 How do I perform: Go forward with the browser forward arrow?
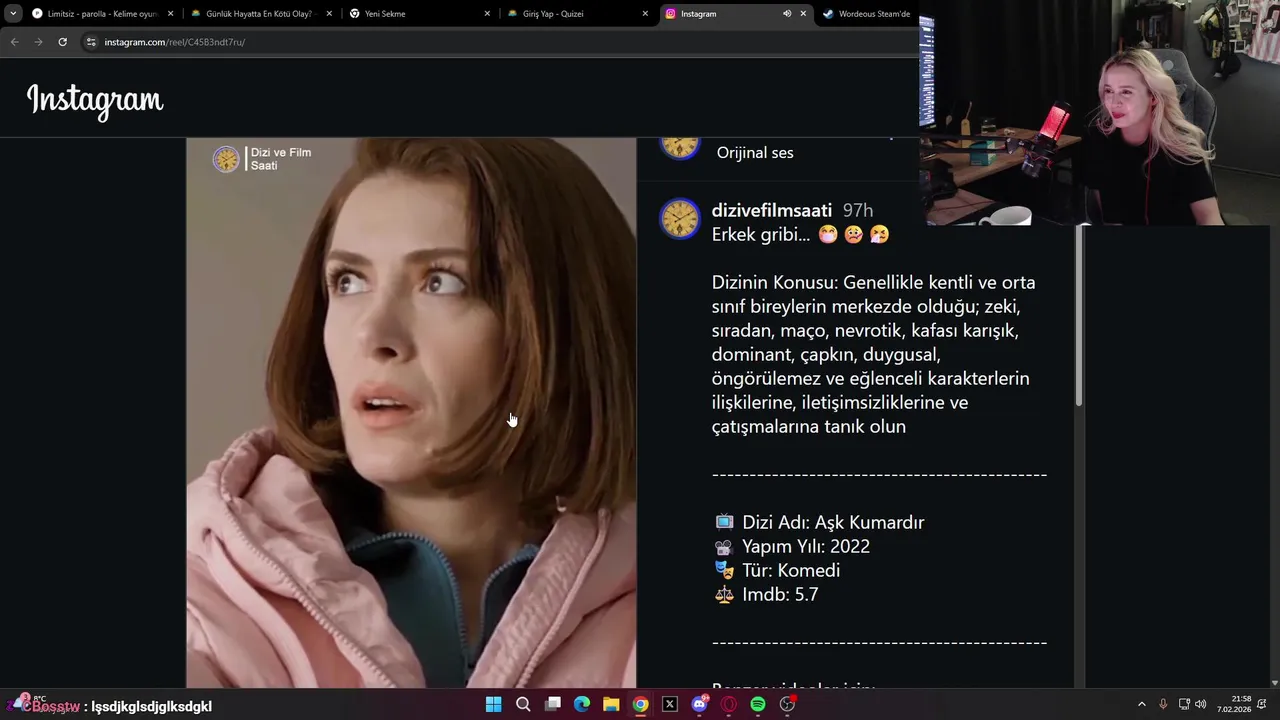tap(38, 42)
